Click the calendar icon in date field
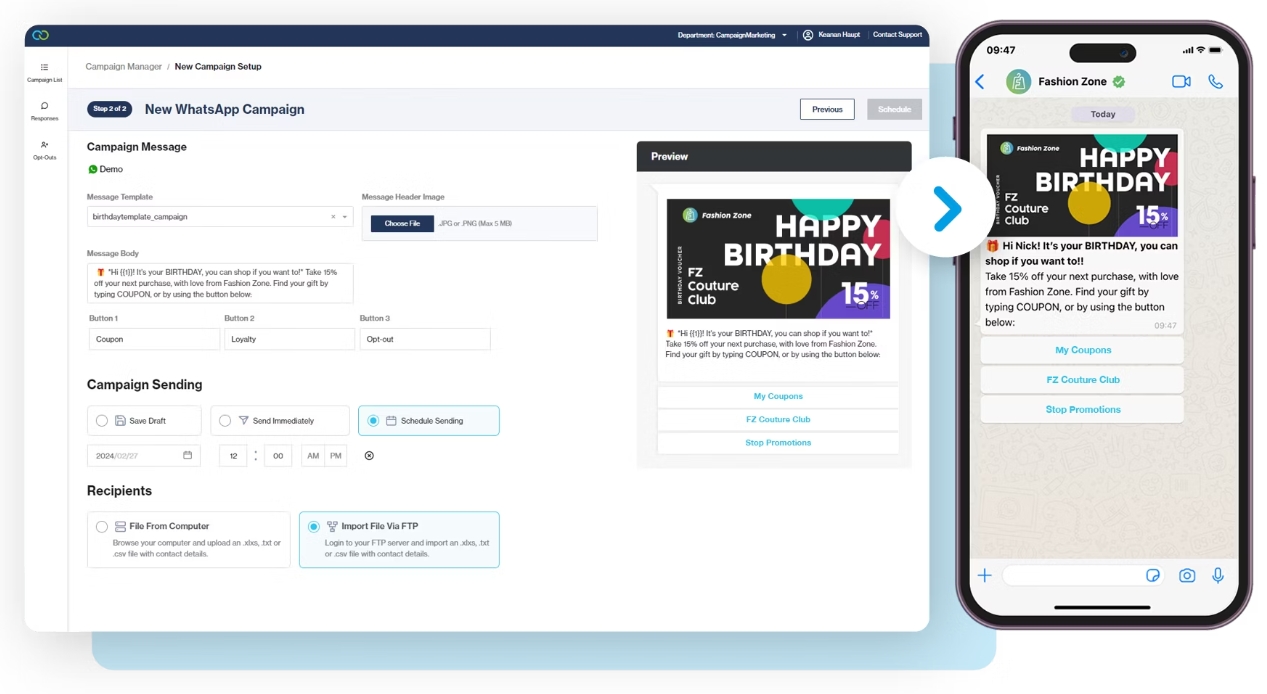 (187, 455)
